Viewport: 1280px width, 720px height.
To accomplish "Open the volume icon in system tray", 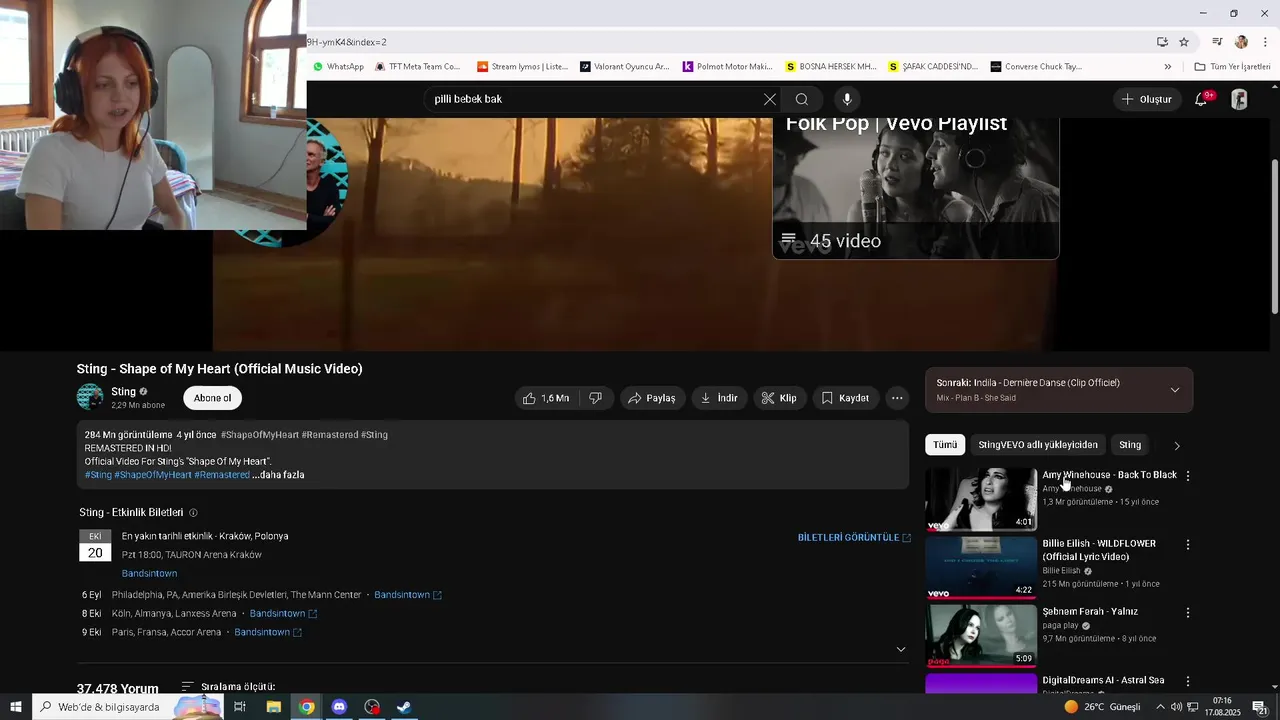I will click(x=1176, y=707).
